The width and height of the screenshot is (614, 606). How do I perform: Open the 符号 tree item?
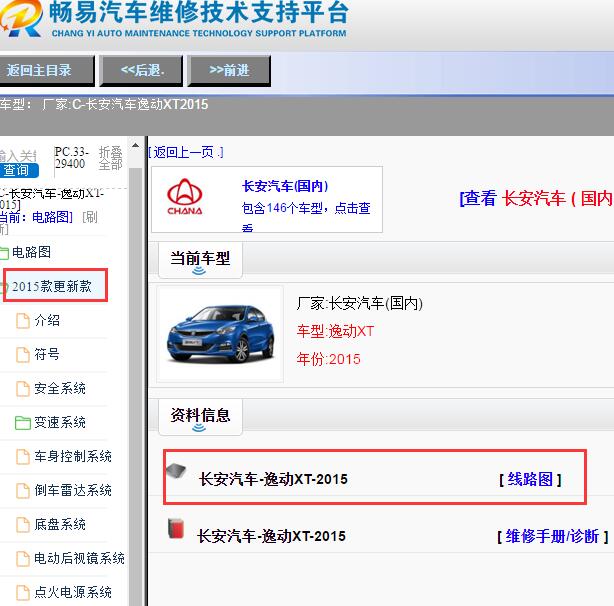(47, 354)
